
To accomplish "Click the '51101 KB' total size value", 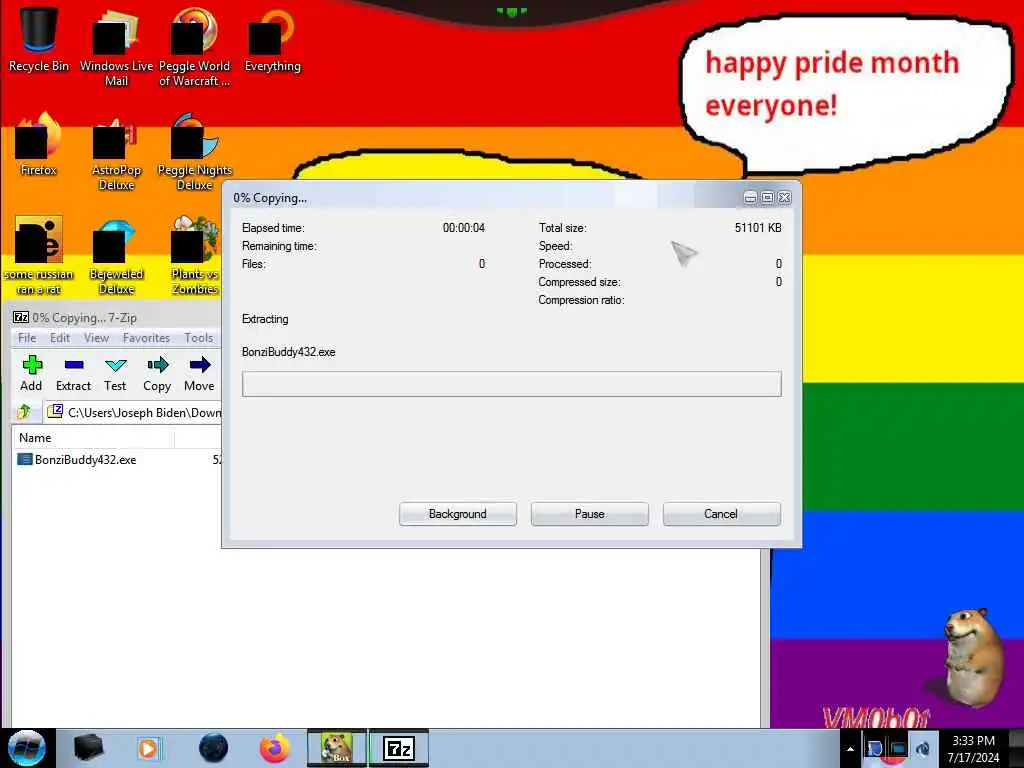I will tap(758, 228).
